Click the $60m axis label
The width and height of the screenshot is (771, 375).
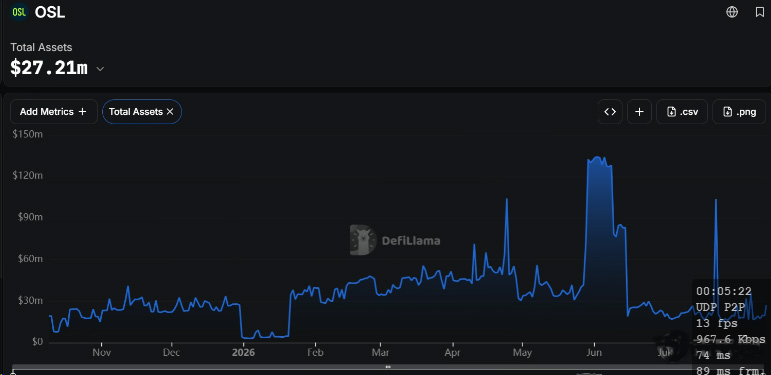click(31, 259)
